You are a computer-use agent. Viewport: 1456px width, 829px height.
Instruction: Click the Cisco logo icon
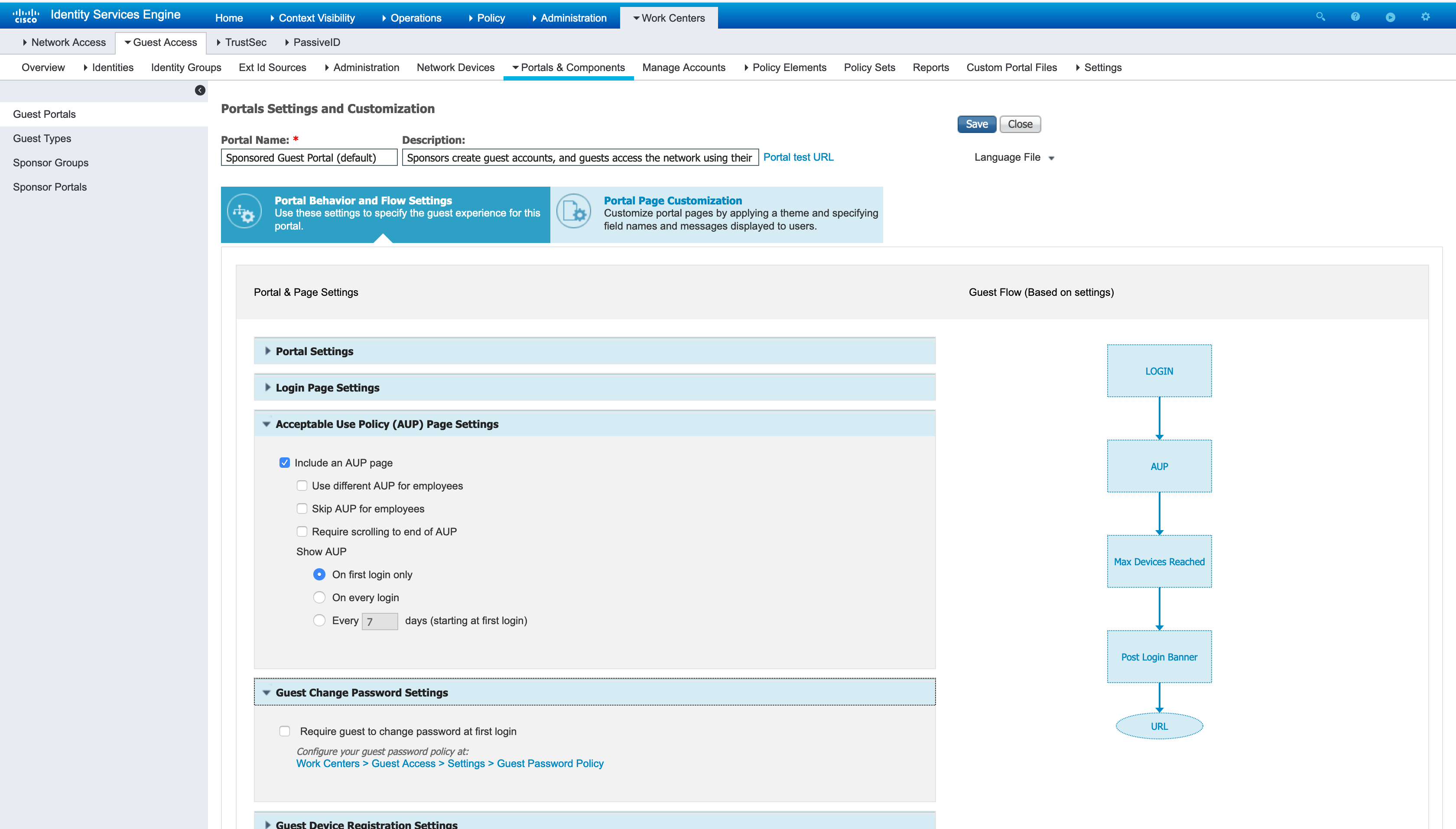click(26, 16)
